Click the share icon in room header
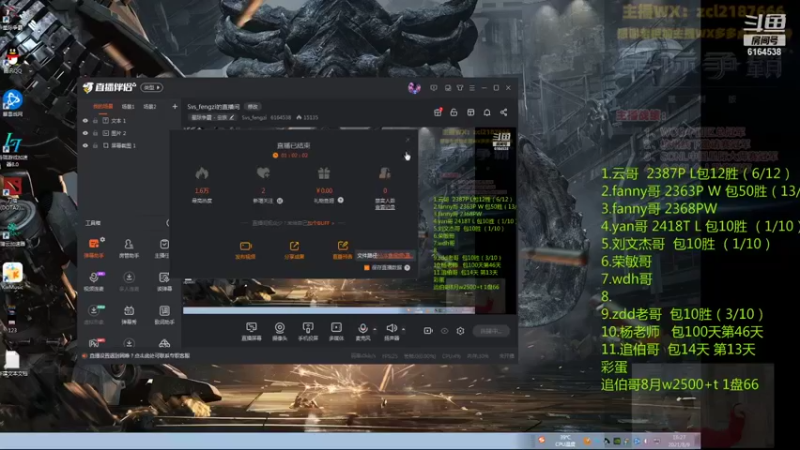 point(504,112)
